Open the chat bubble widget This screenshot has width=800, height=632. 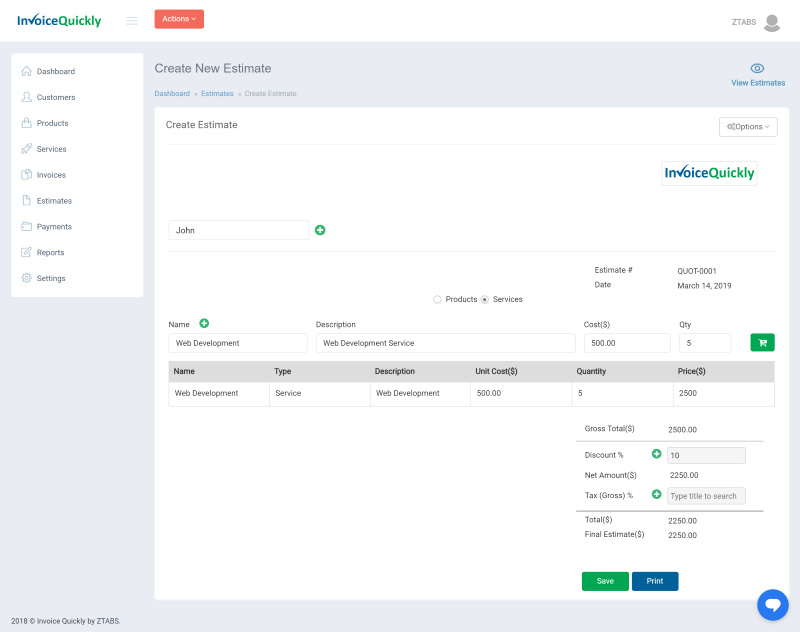pos(772,604)
